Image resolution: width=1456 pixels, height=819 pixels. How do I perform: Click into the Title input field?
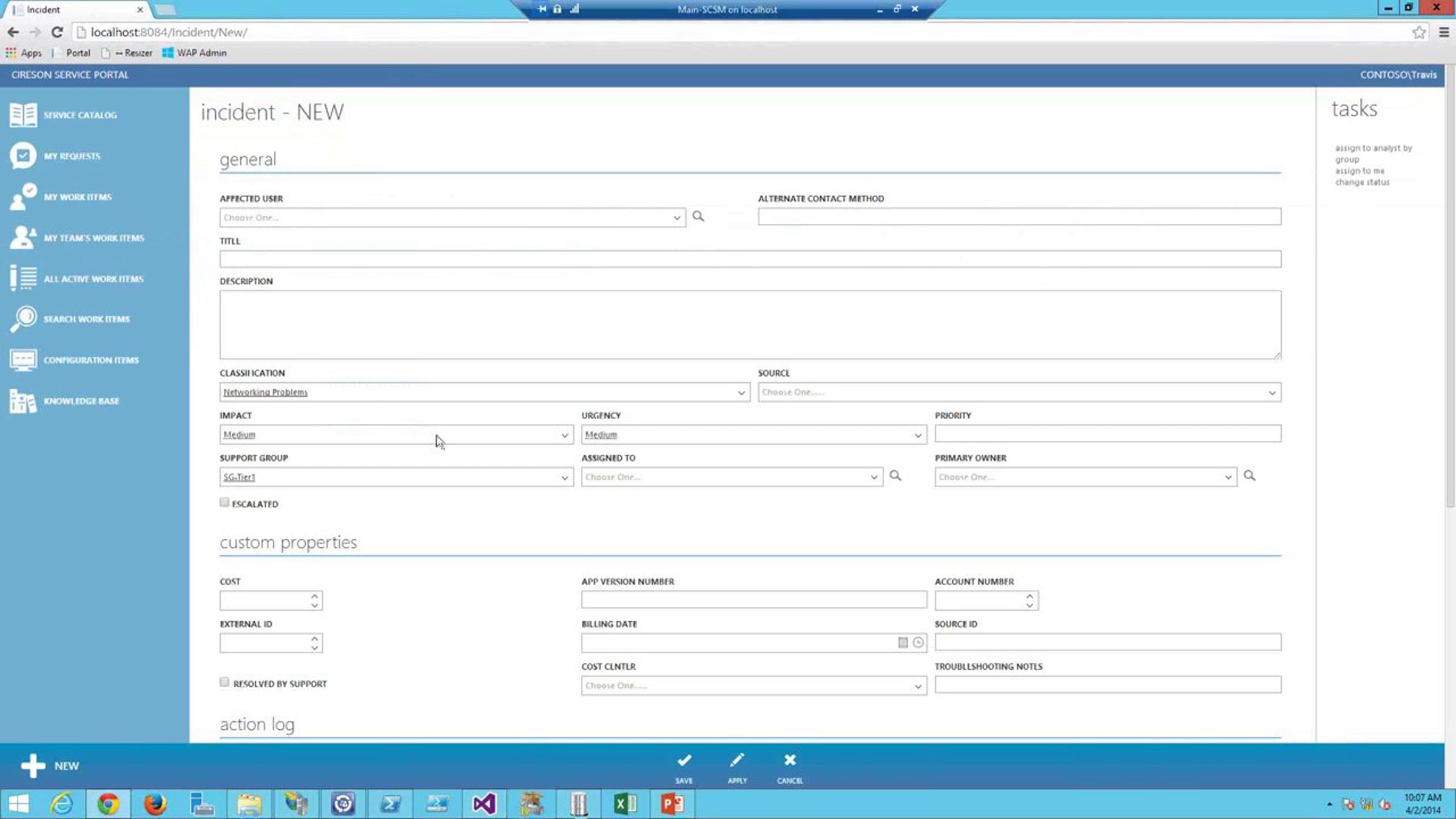coord(750,259)
